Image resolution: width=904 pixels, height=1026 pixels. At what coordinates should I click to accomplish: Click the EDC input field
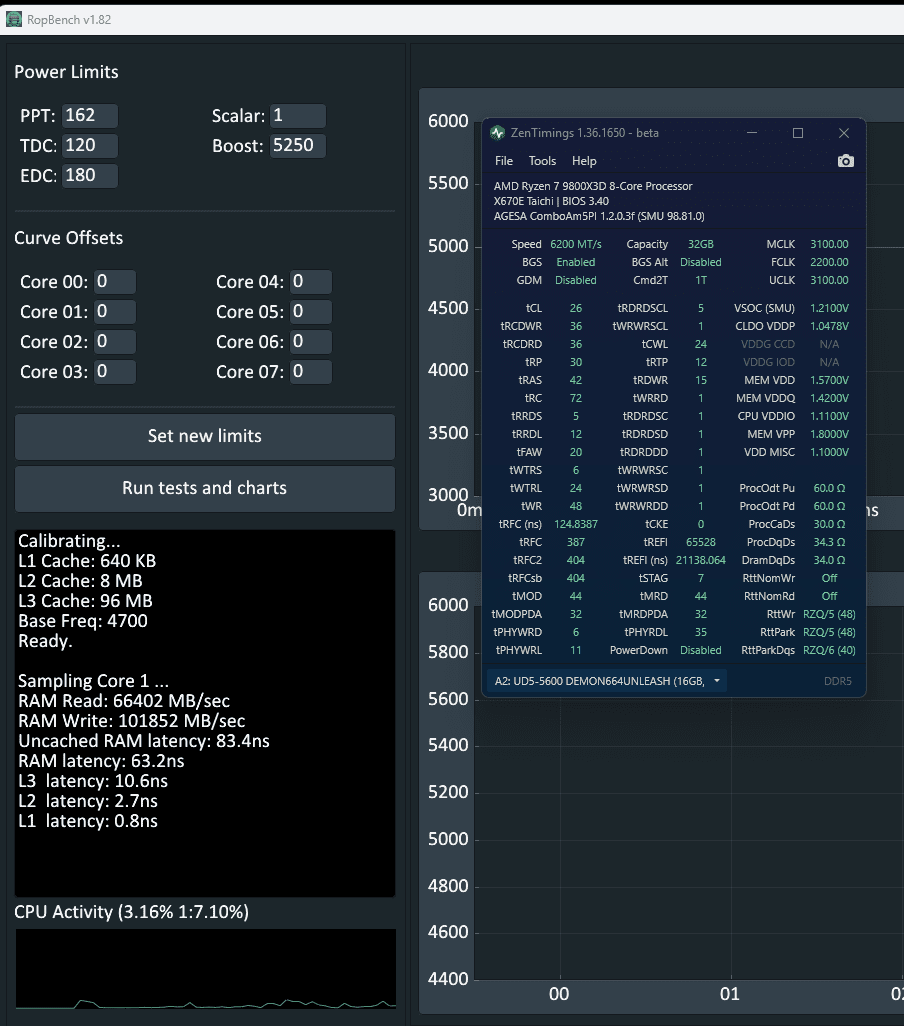[90, 175]
